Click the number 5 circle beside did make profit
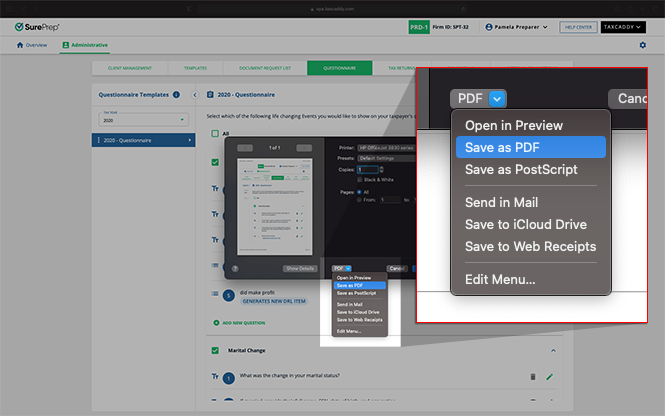The image size is (665, 416). tap(229, 296)
